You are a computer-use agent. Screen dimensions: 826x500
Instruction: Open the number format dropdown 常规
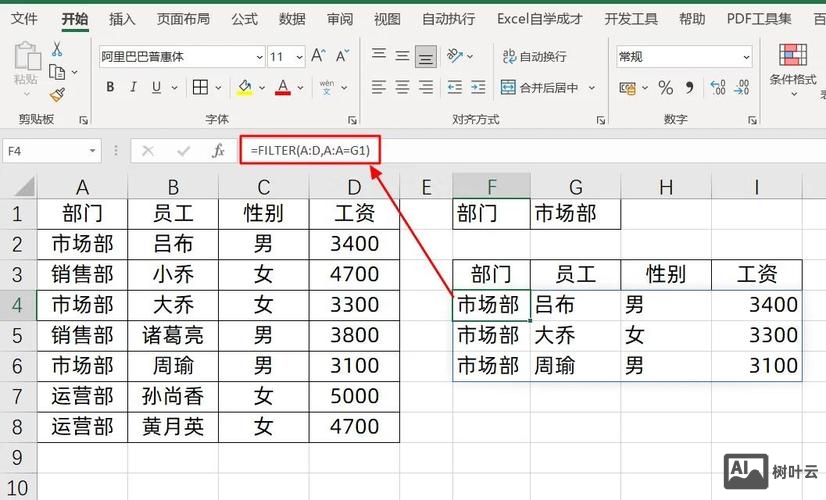tap(746, 57)
